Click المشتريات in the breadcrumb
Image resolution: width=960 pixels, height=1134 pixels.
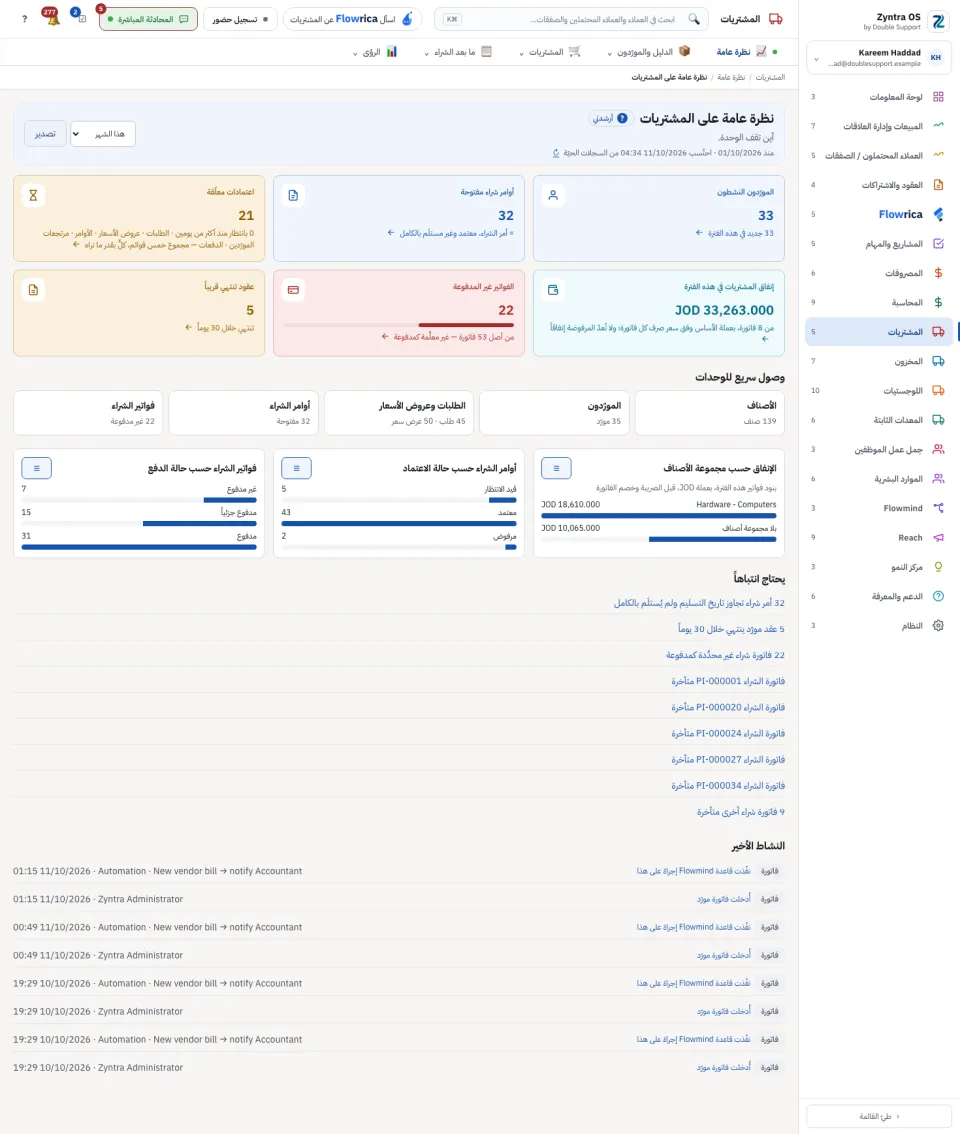770,77
